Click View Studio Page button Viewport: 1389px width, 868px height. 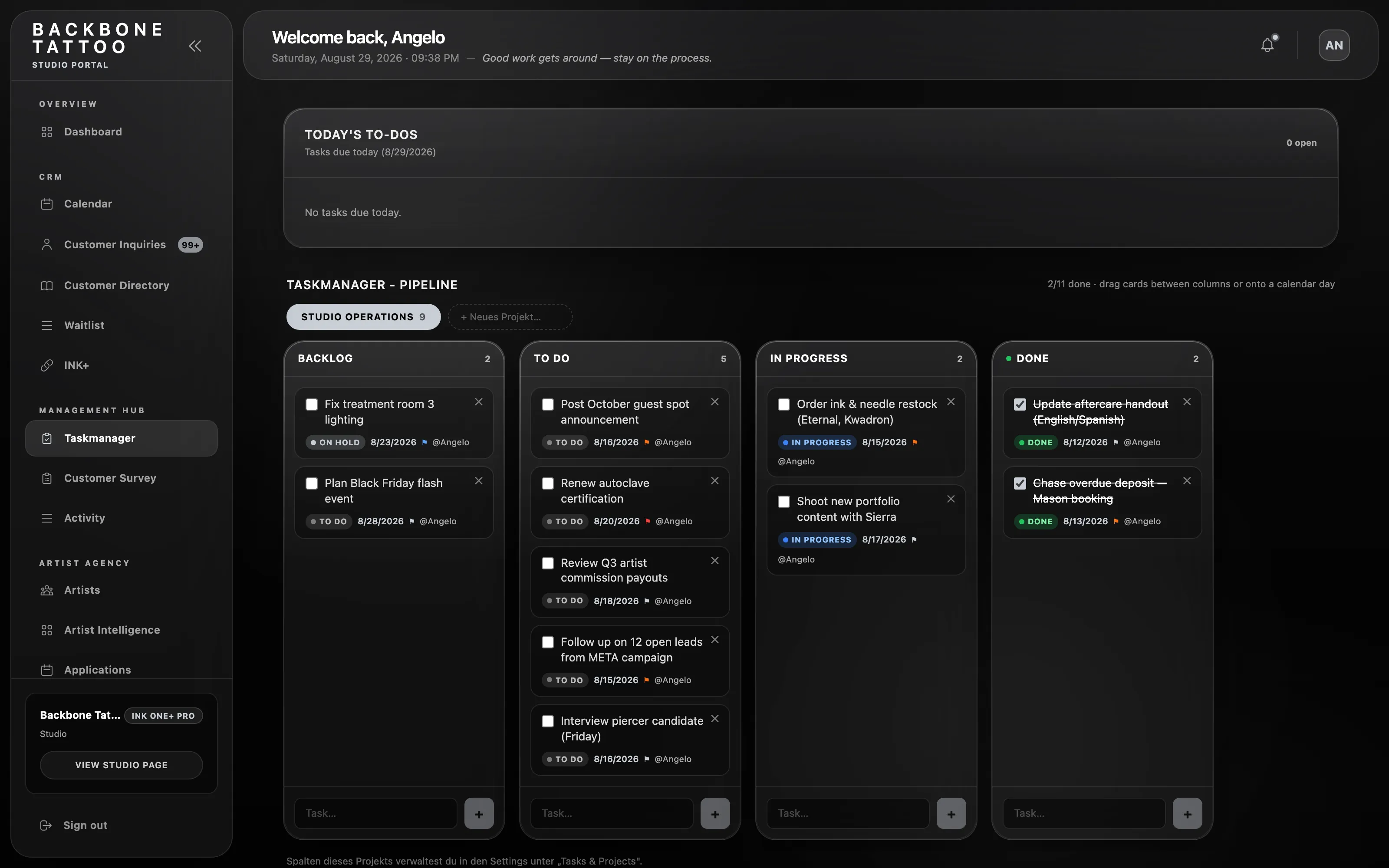[121, 765]
